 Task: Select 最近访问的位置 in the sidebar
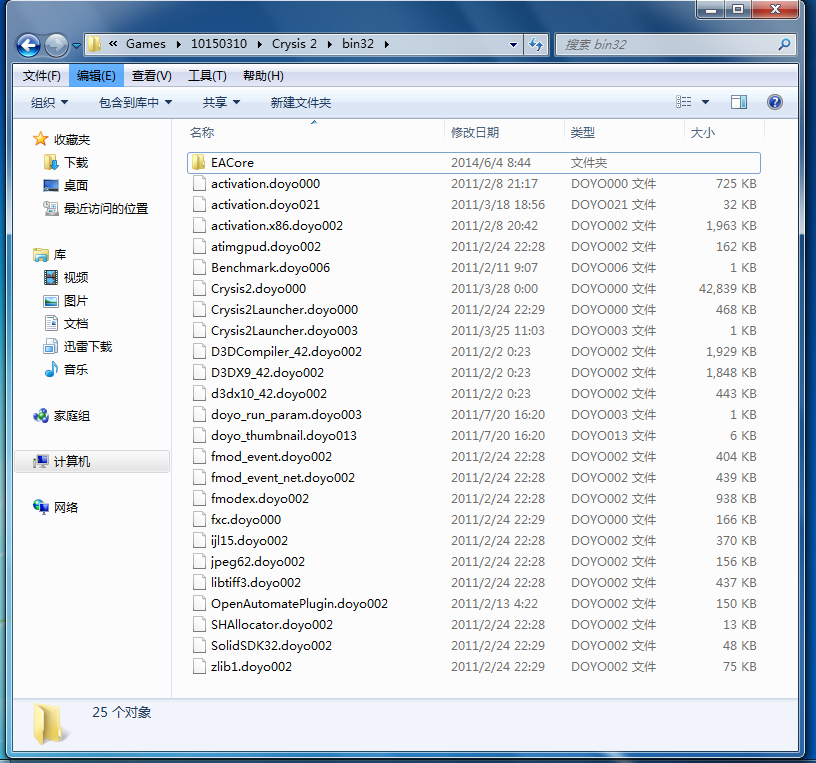106,209
